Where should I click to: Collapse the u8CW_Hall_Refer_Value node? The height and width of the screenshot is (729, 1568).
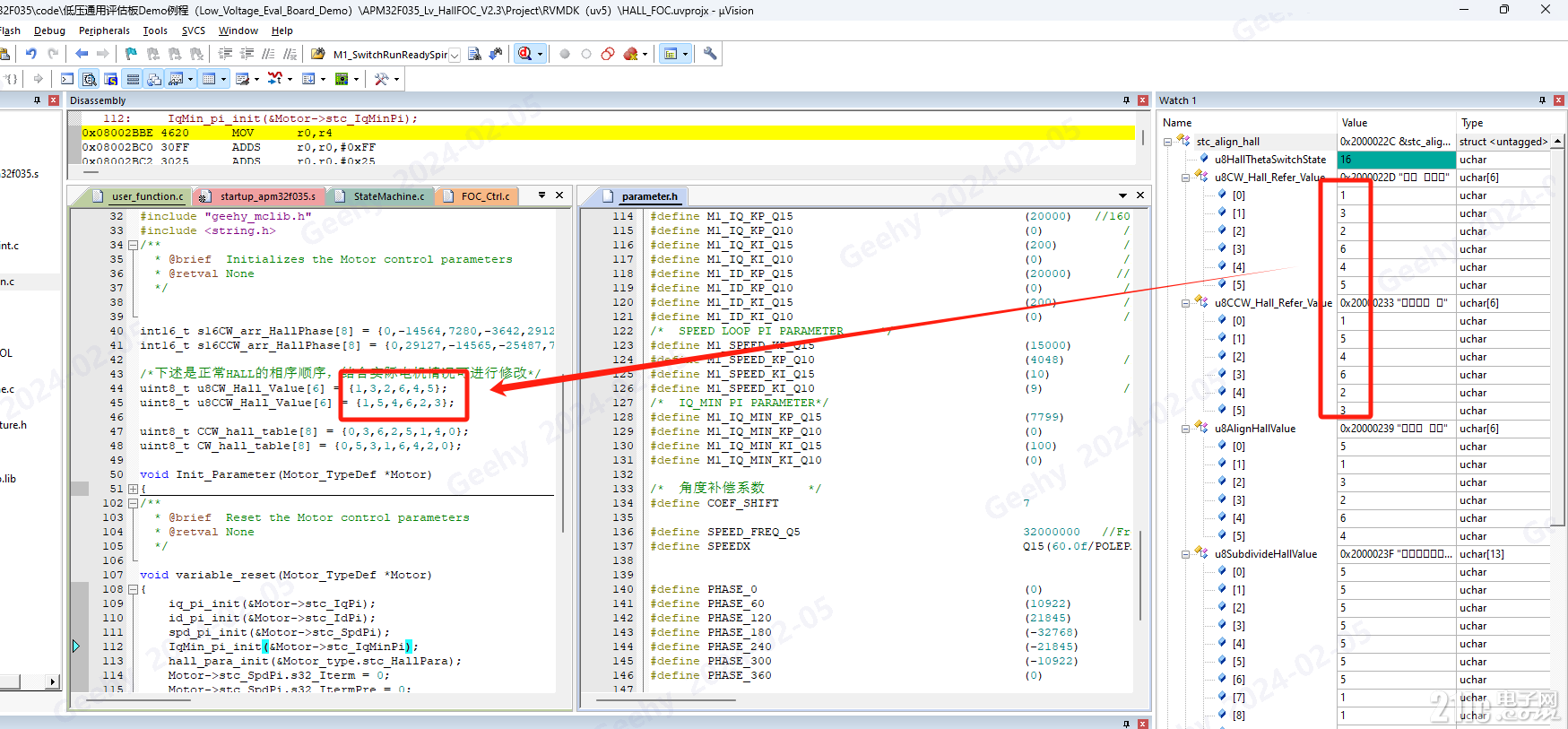click(x=1185, y=178)
